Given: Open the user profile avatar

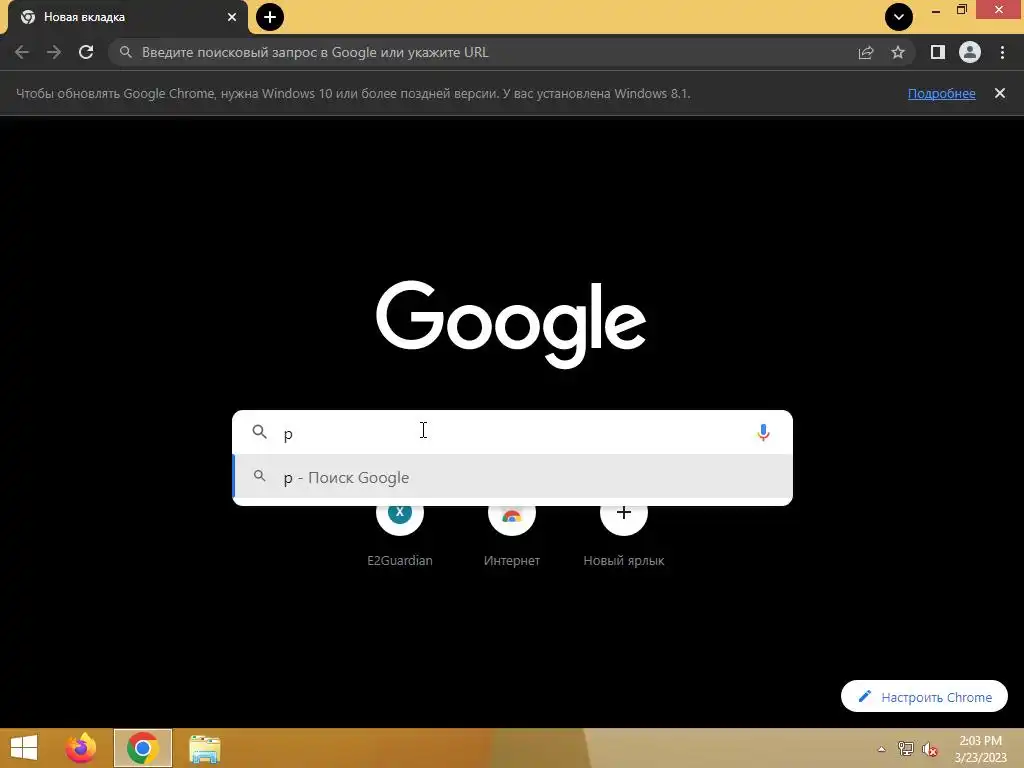Looking at the screenshot, I should coord(970,52).
